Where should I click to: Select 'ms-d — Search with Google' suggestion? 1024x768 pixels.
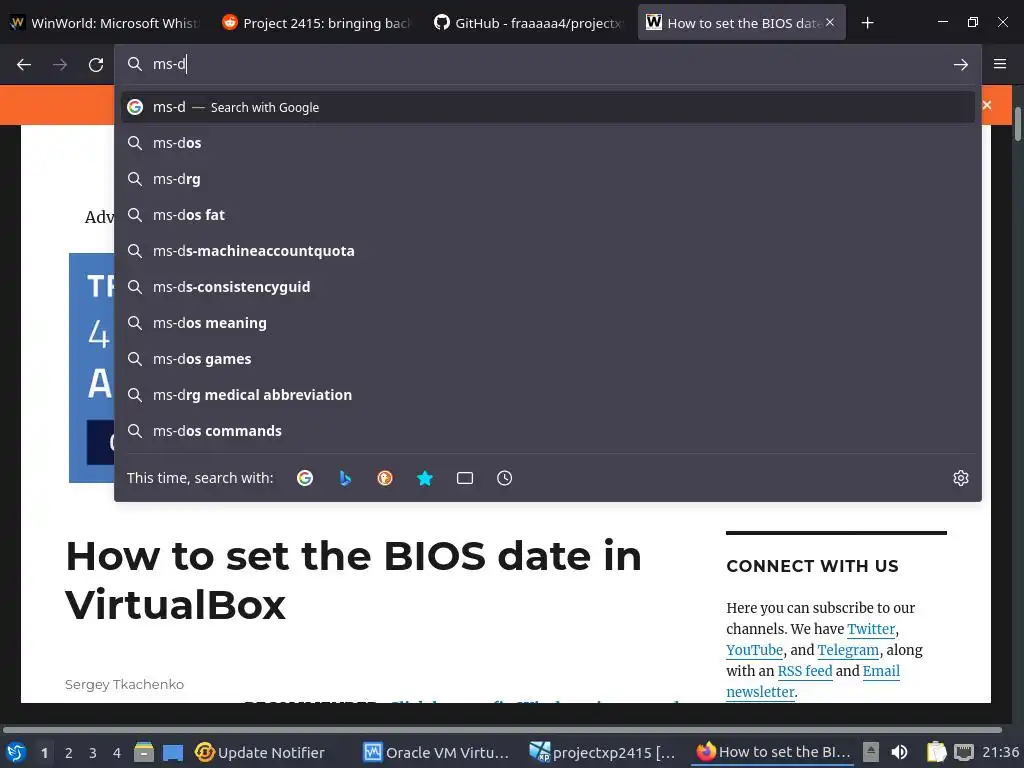coord(547,107)
